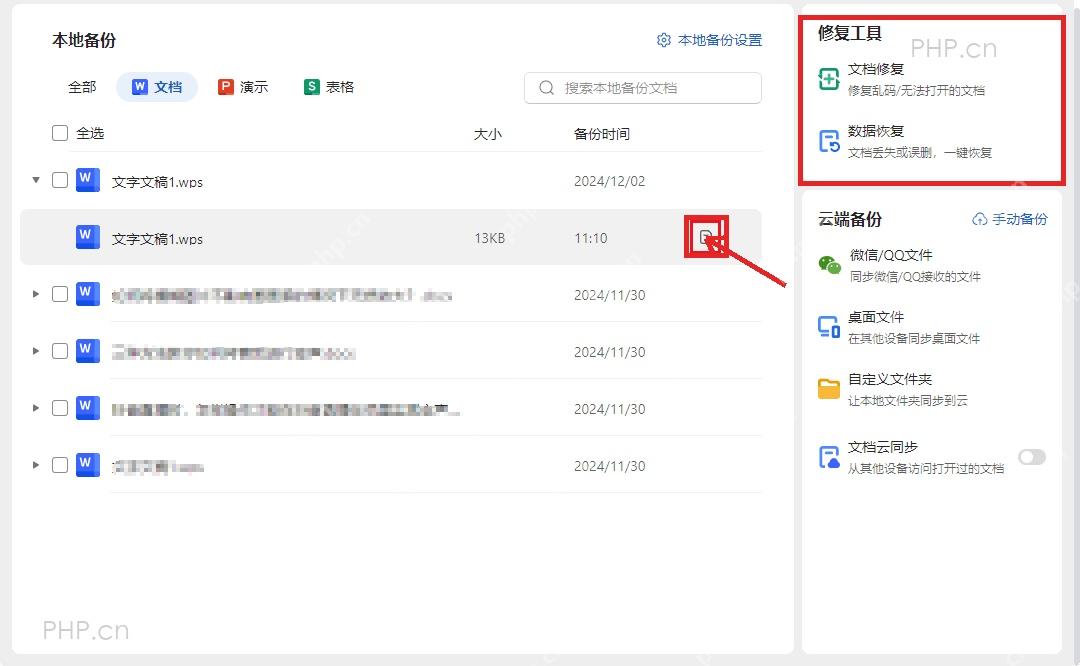This screenshot has height=666, width=1080.
Task: Enable the 文档云同步 toggle switch
Action: (1032, 457)
